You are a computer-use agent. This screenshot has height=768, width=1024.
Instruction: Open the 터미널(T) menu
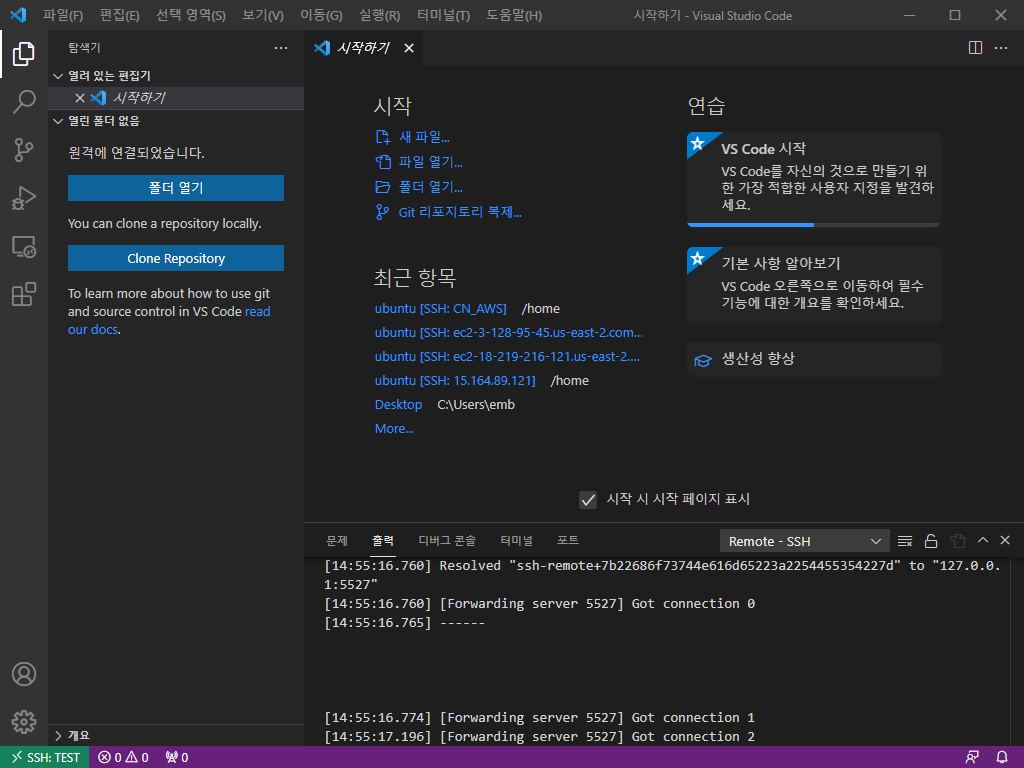(443, 15)
